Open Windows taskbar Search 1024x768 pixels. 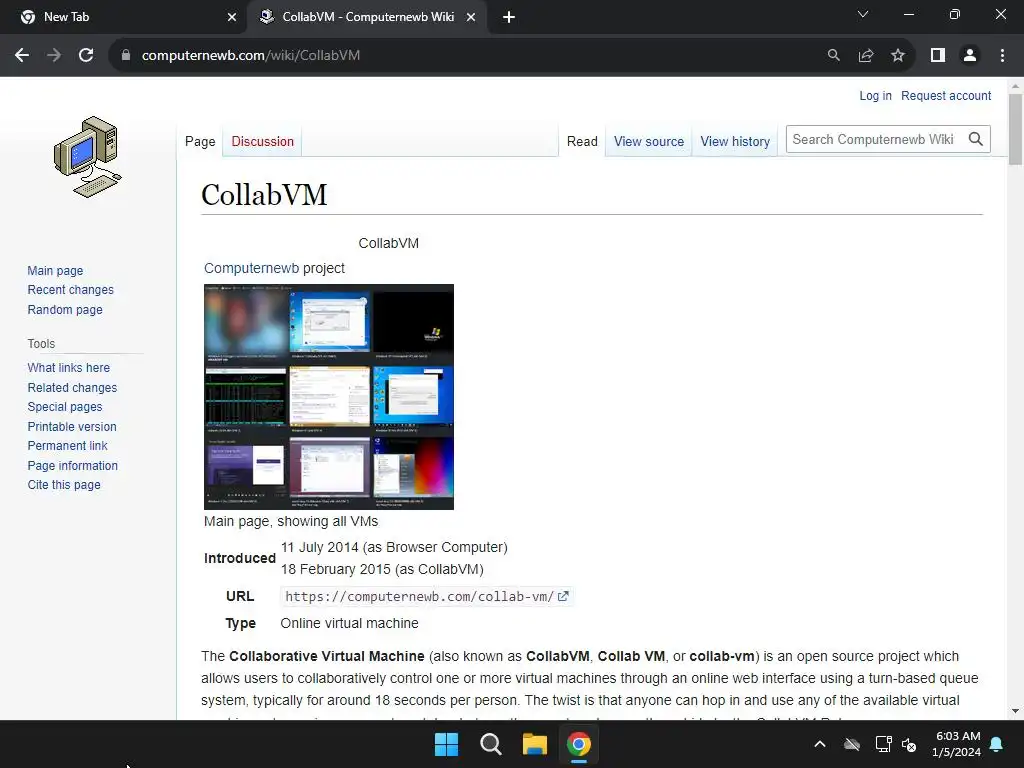click(x=490, y=744)
